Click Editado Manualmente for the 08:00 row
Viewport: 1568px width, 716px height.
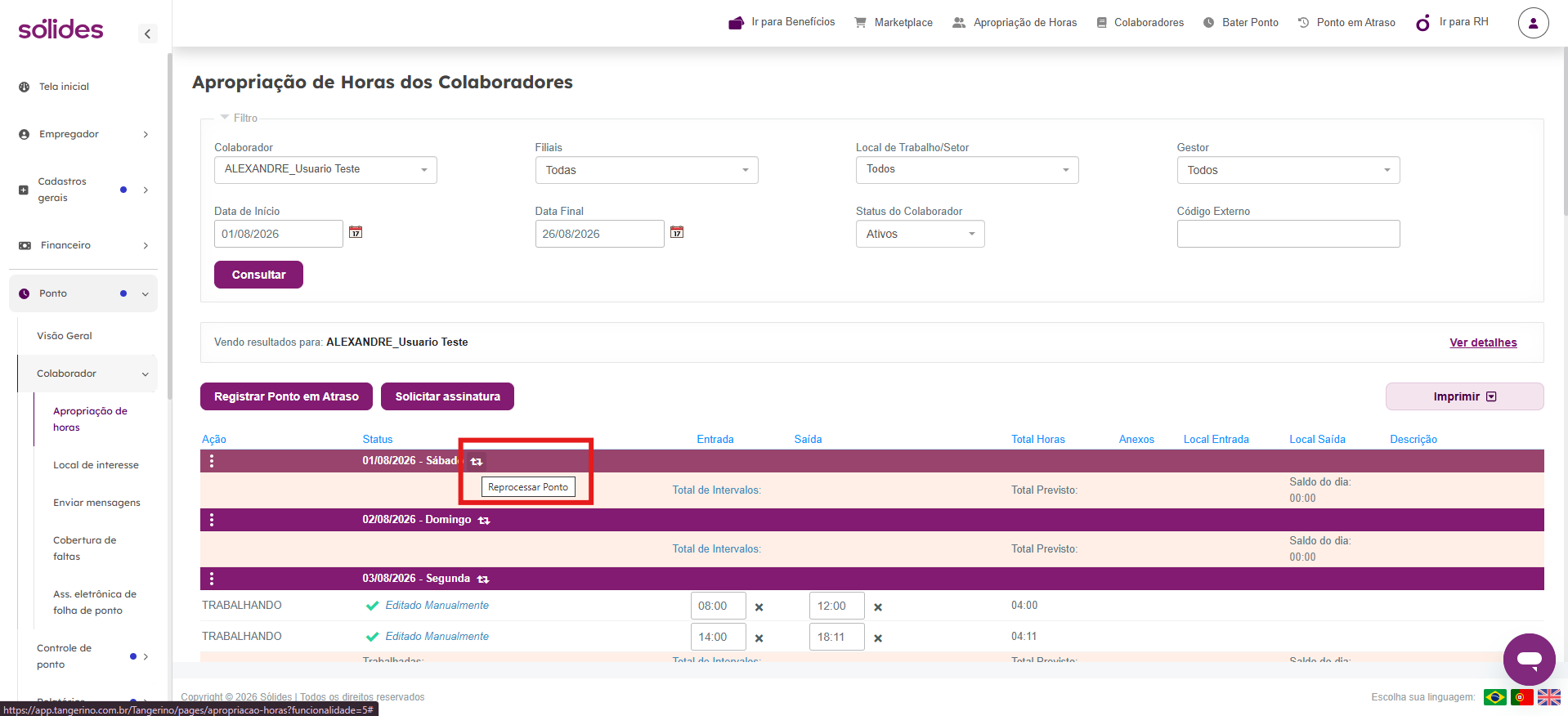click(x=437, y=606)
